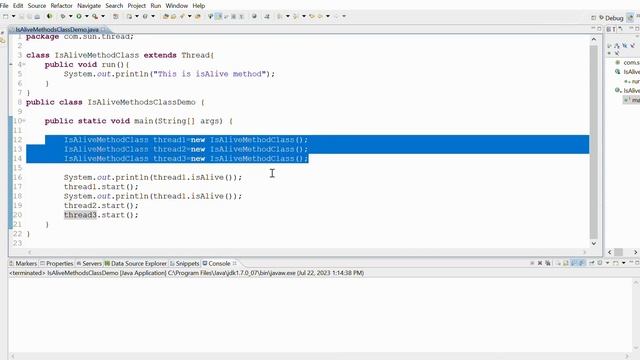Close the IsAliveMethodsClassDemo.java editor tab
This screenshot has height=360, width=640.
pos(103,30)
